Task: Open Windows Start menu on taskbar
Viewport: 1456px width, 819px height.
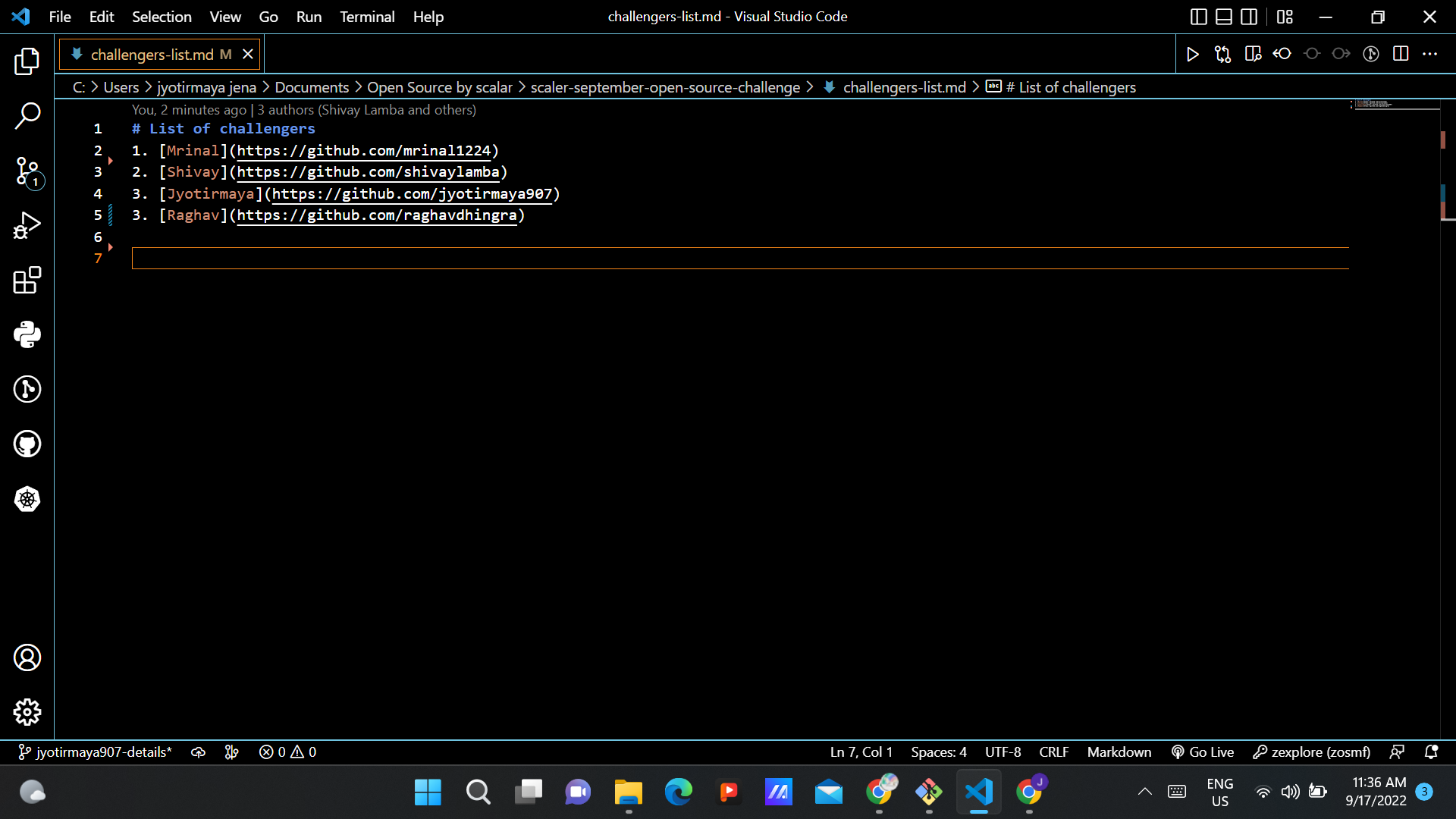Action: 428,792
